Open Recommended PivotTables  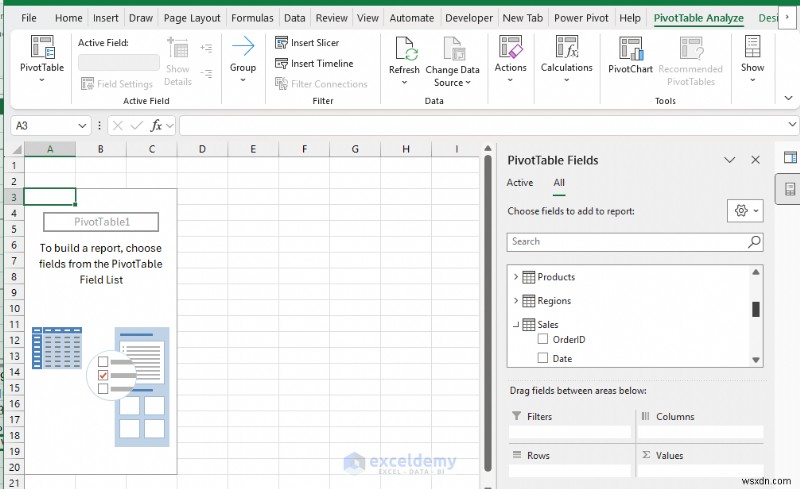691,61
